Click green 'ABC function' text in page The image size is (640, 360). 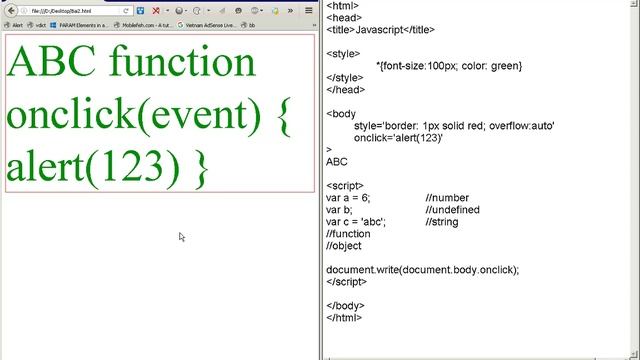point(131,61)
